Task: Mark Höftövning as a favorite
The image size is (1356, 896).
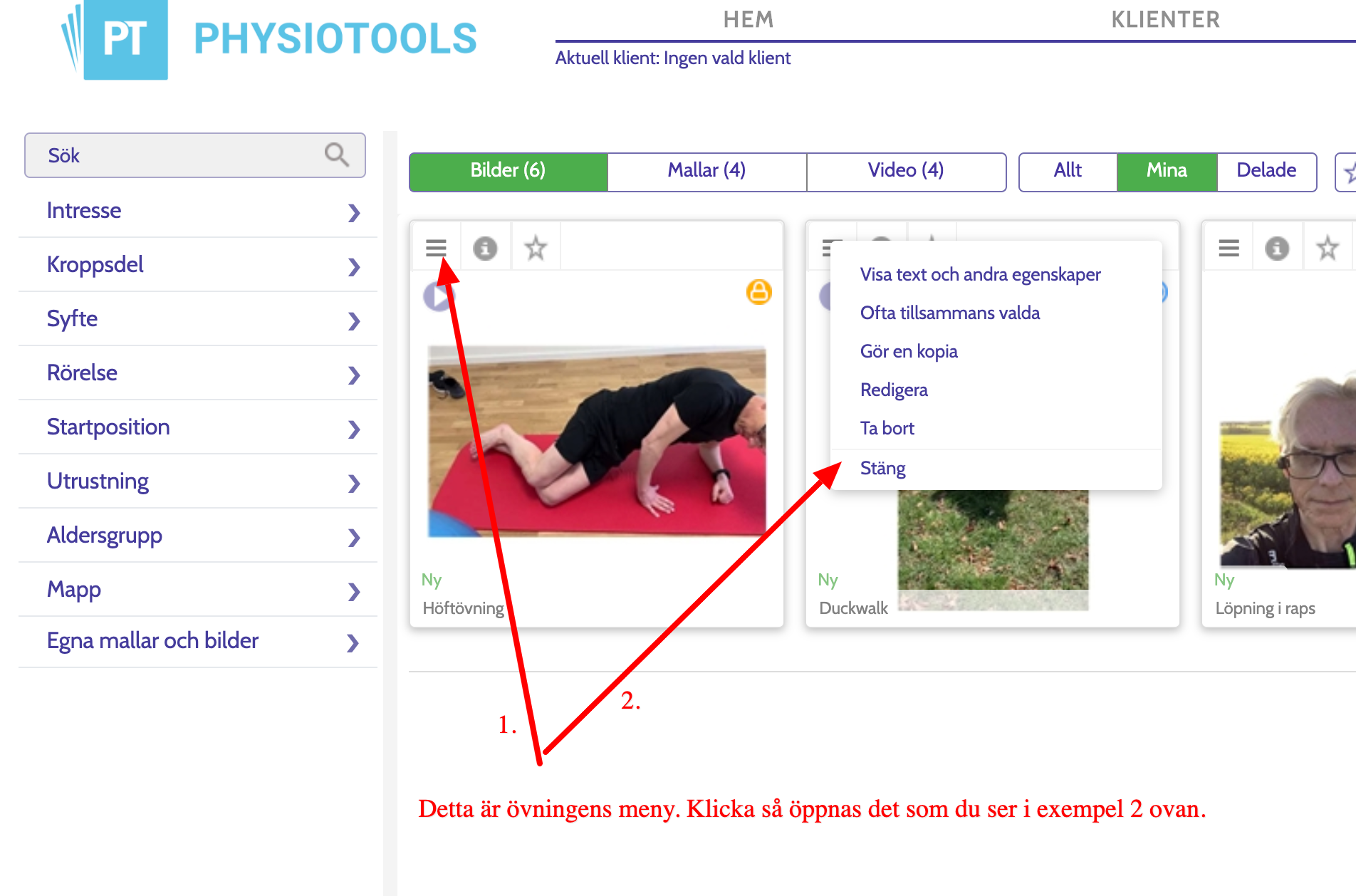Action: pyautogui.click(x=536, y=248)
